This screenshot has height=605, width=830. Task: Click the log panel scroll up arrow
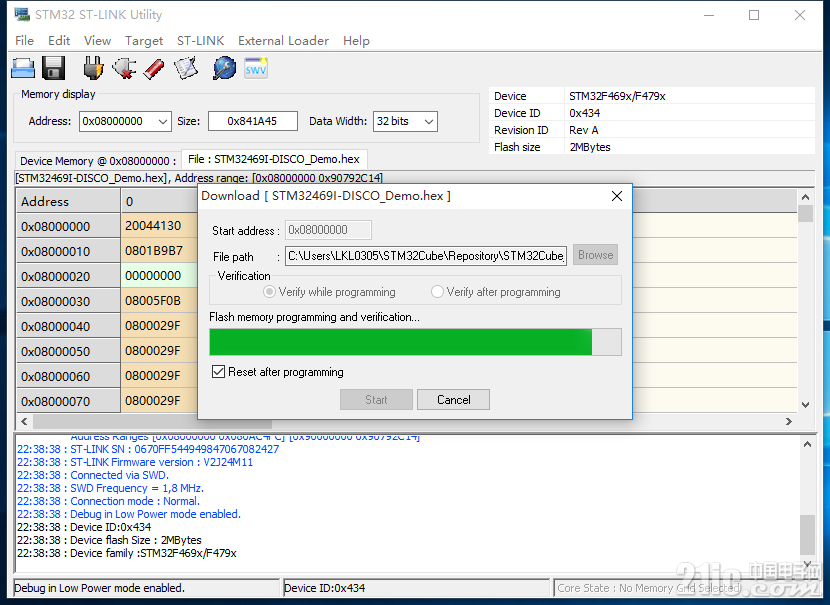click(807, 445)
